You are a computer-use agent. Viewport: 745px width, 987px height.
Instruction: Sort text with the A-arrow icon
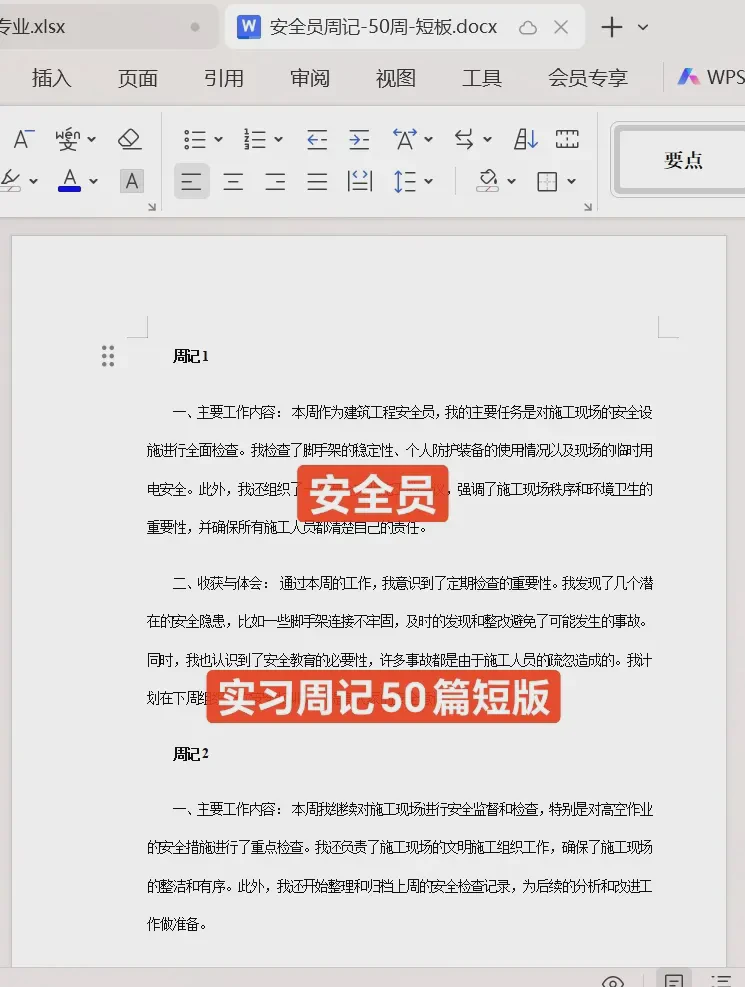pyautogui.click(x=525, y=139)
